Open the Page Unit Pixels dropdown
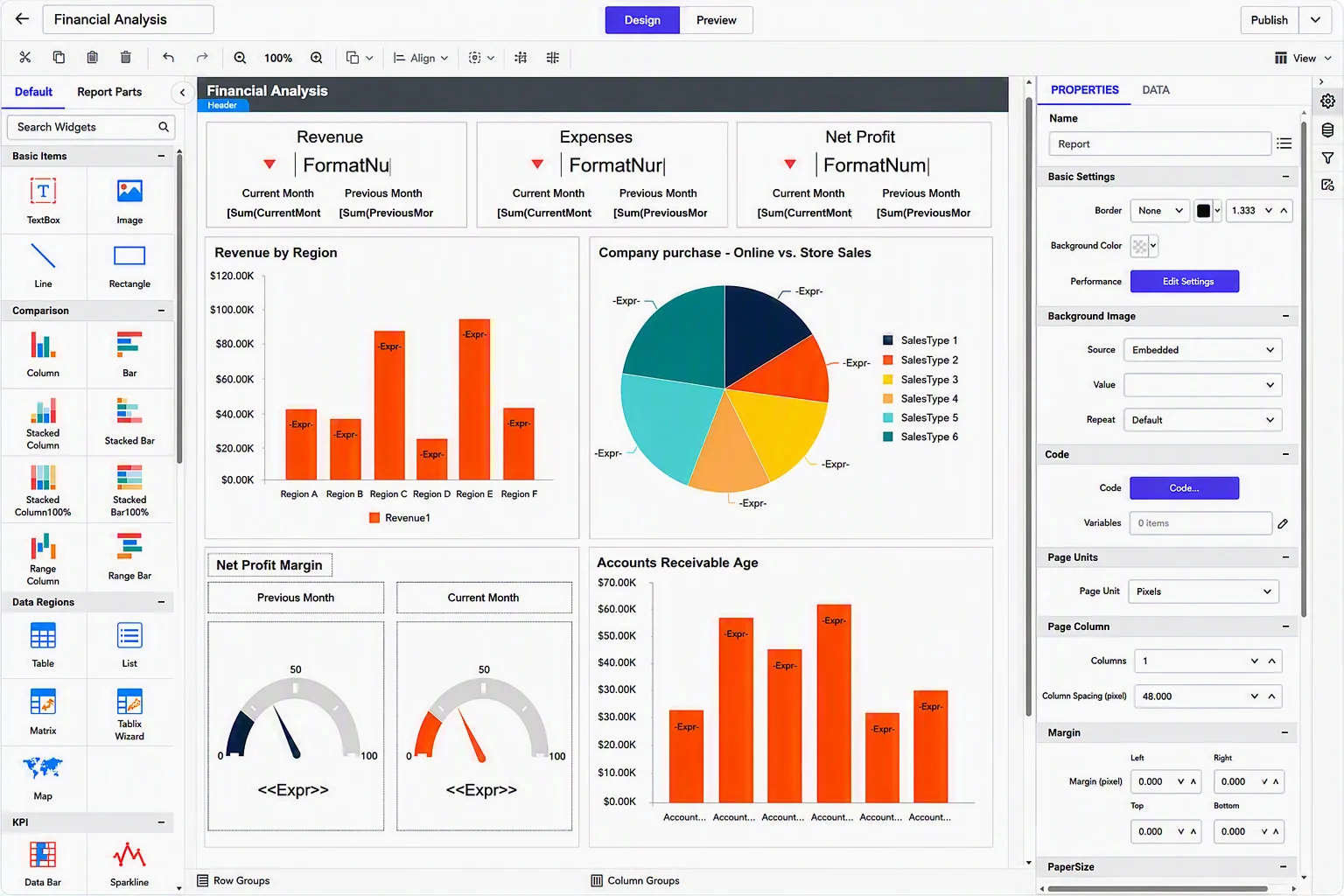Viewport: 1344px width, 896px height. pos(1203,591)
